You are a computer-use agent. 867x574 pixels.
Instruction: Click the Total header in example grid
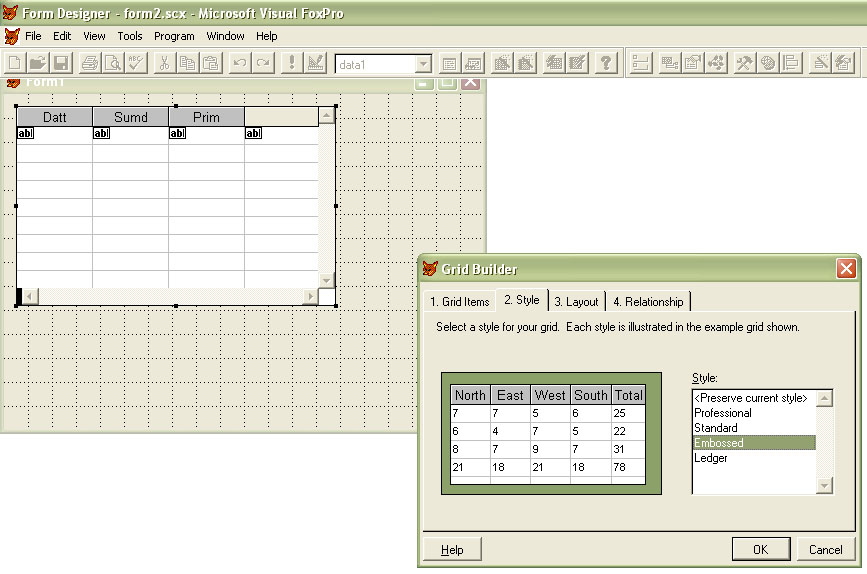pyautogui.click(x=629, y=395)
